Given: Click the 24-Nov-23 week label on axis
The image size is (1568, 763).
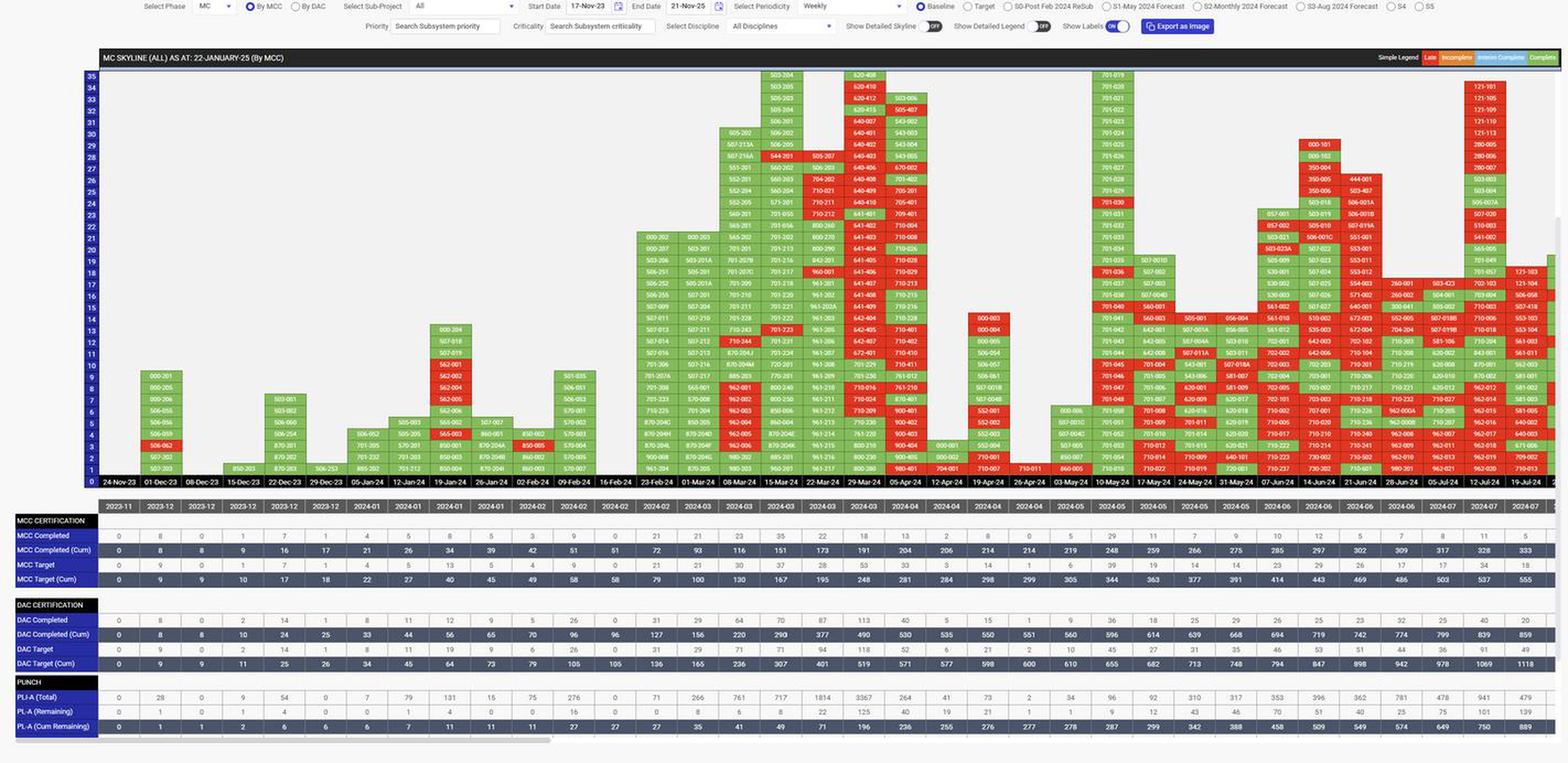Looking at the screenshot, I should (119, 482).
